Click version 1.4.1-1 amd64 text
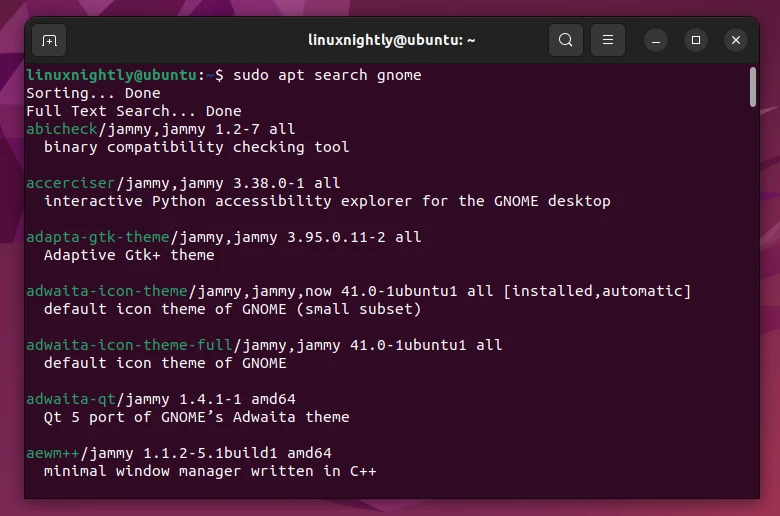Image resolution: width=780 pixels, height=516 pixels. click(237, 399)
